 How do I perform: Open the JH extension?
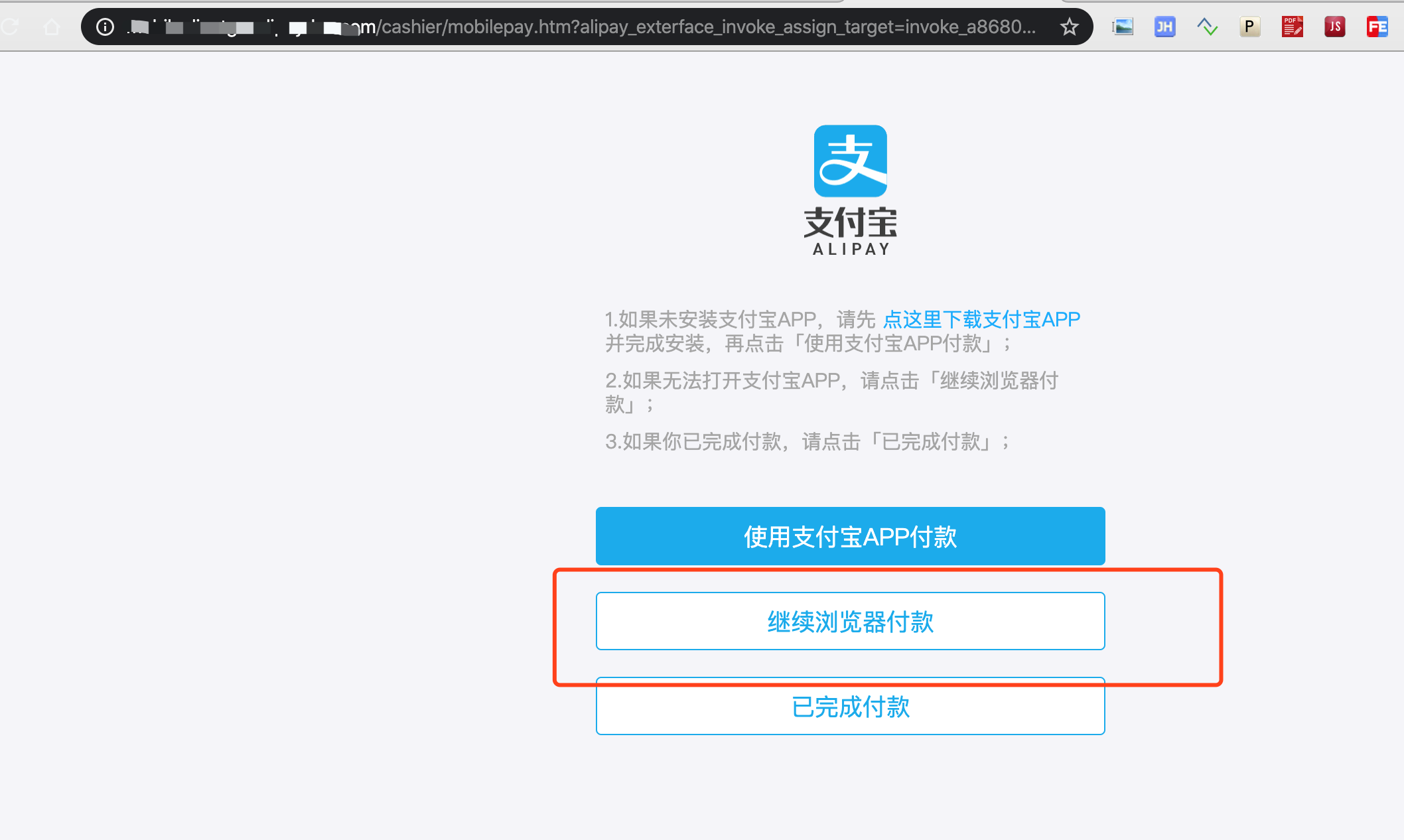pos(1164,27)
